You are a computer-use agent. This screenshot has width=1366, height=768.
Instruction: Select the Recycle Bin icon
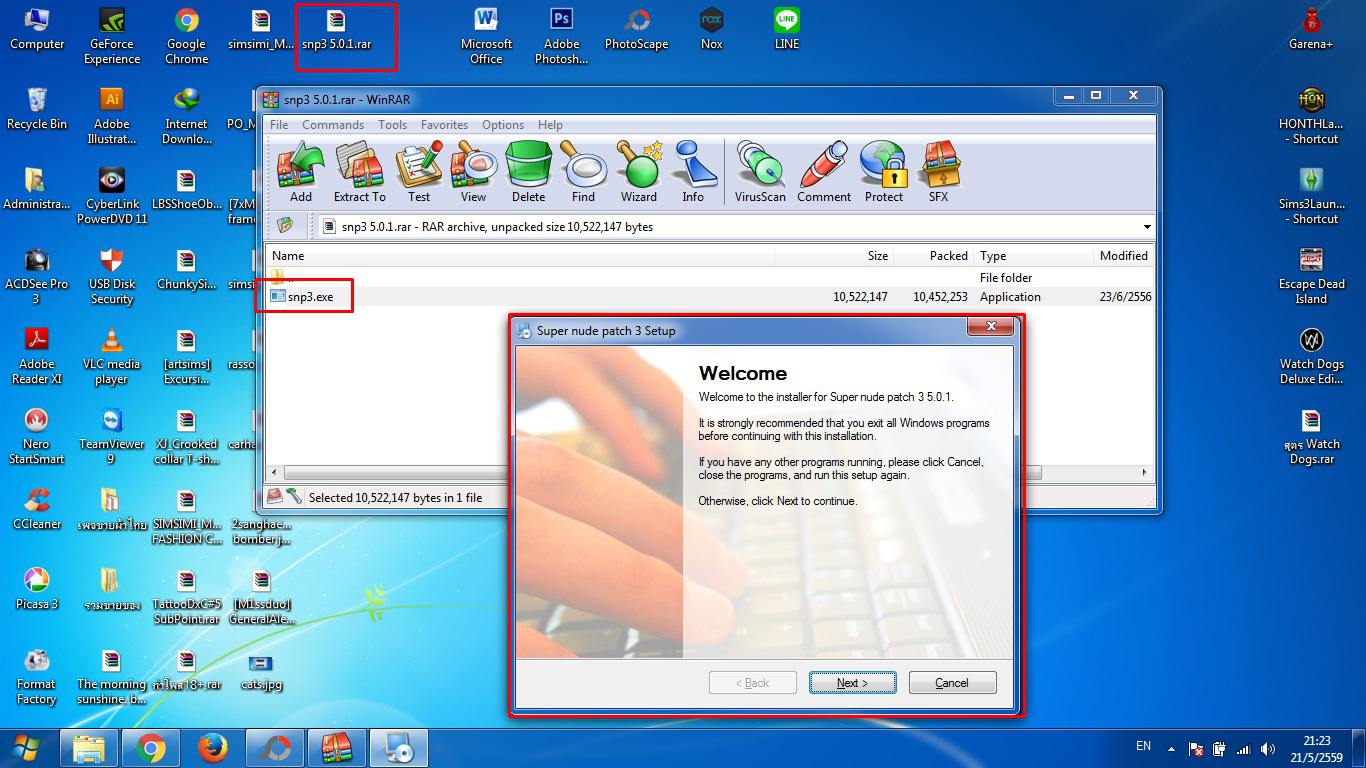pyautogui.click(x=37, y=109)
